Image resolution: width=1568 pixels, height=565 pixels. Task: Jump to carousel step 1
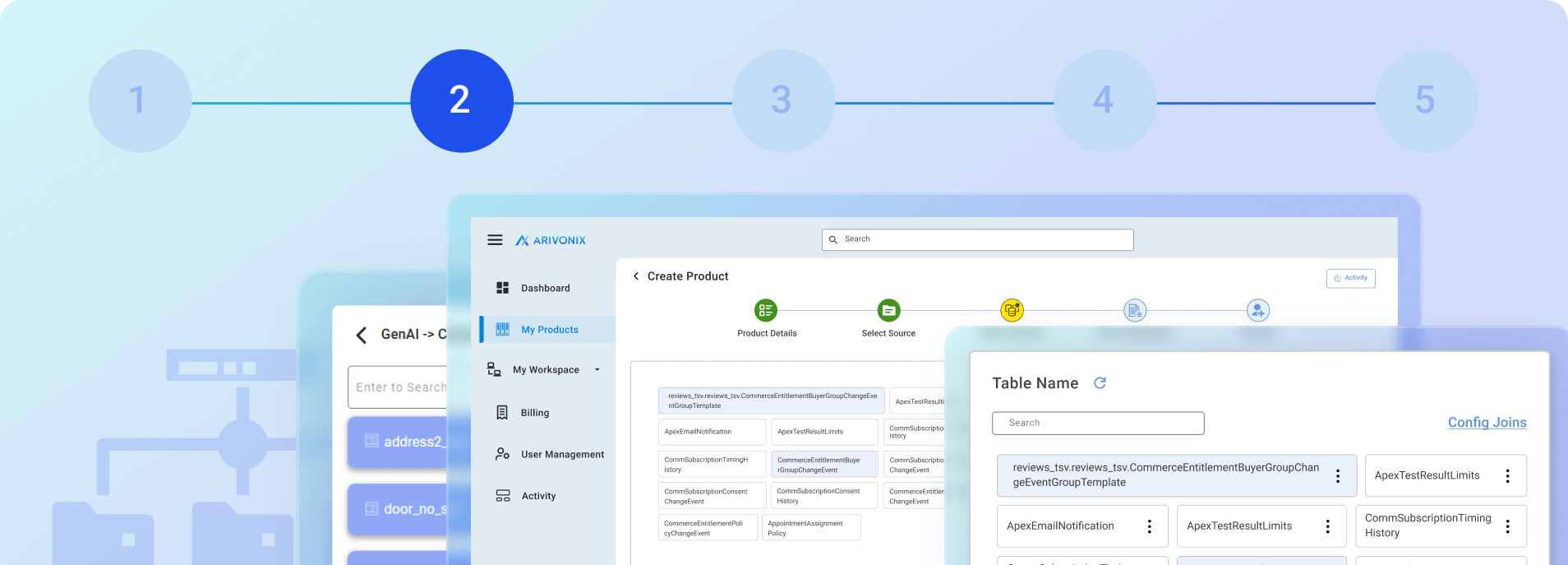coord(140,100)
